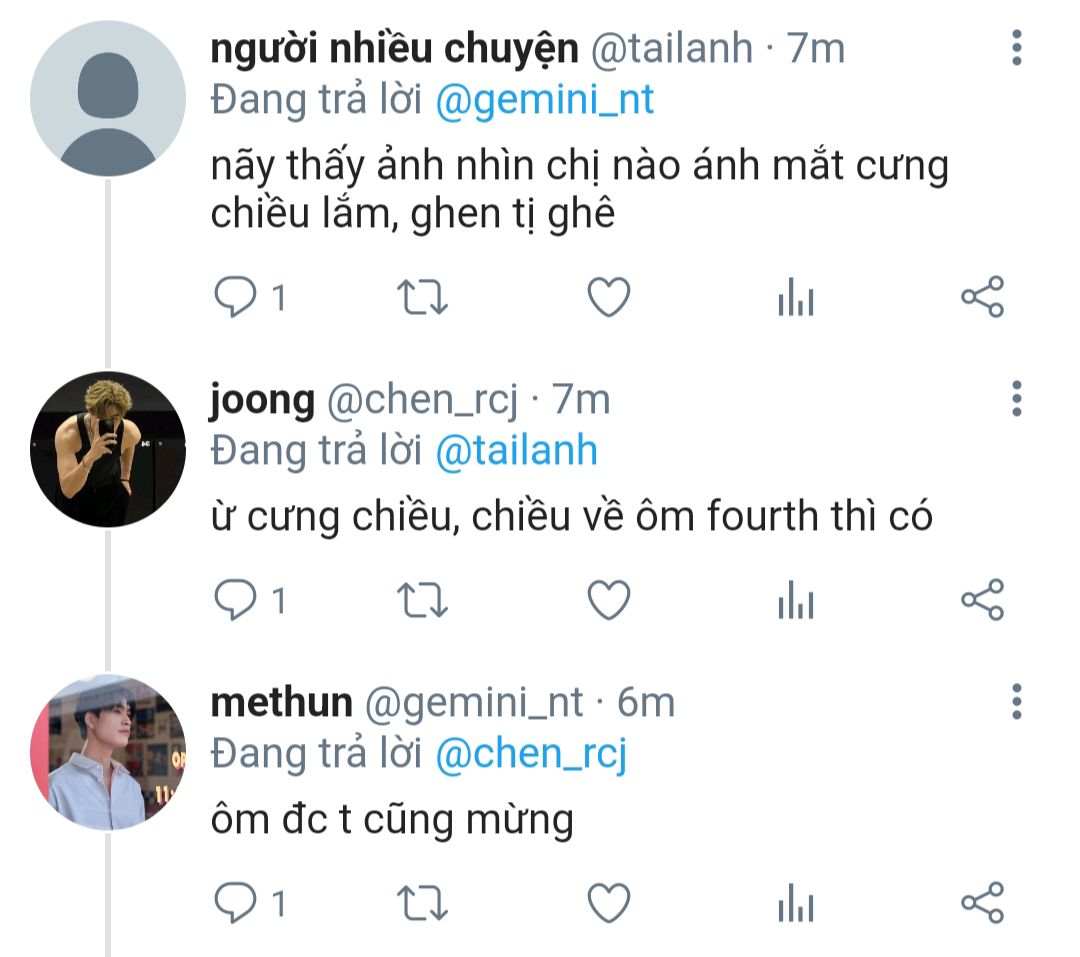Like joong's reply tweet

[609, 600]
